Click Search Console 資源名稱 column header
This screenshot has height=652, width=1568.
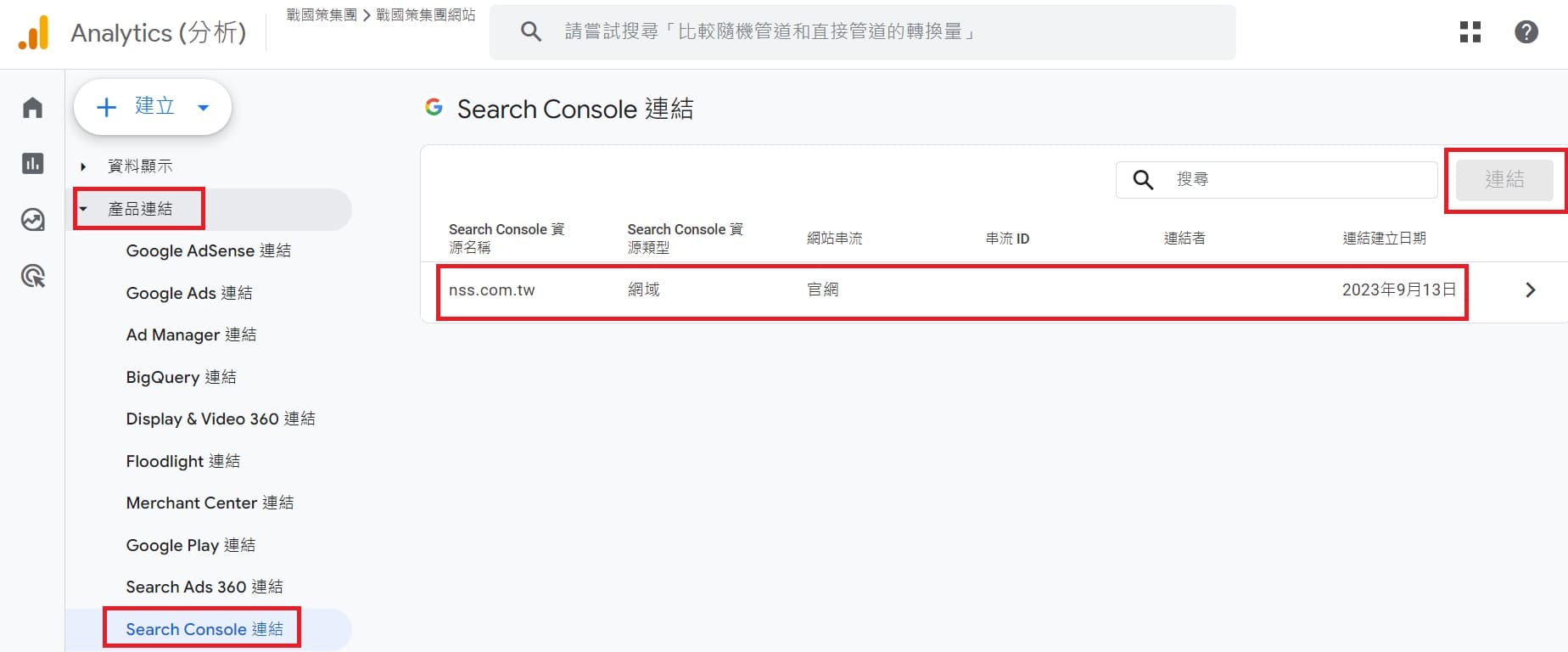click(507, 239)
